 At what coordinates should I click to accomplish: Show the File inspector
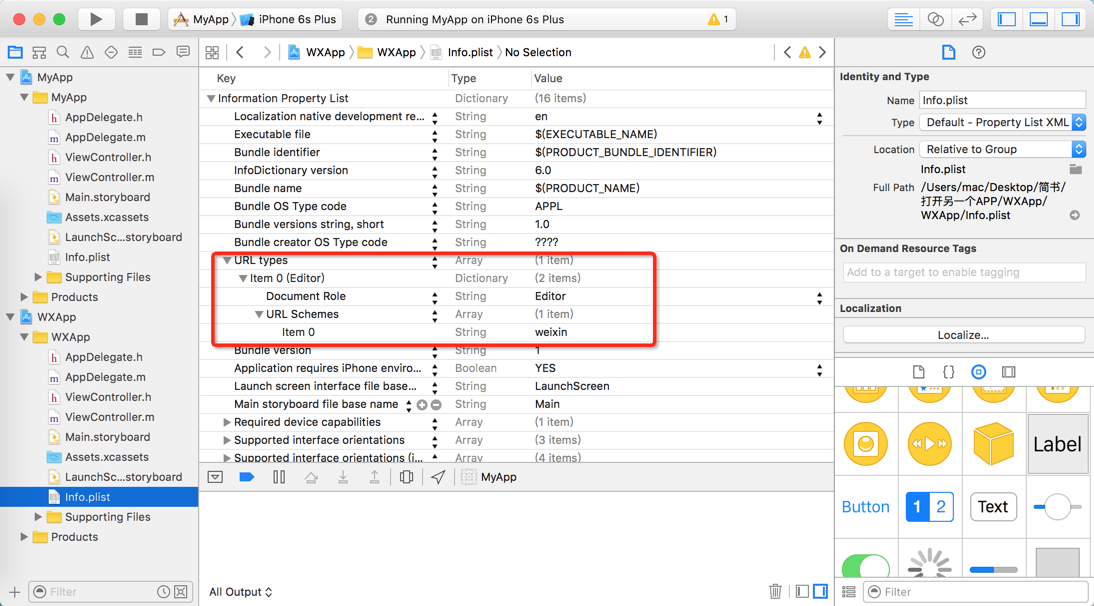[948, 52]
